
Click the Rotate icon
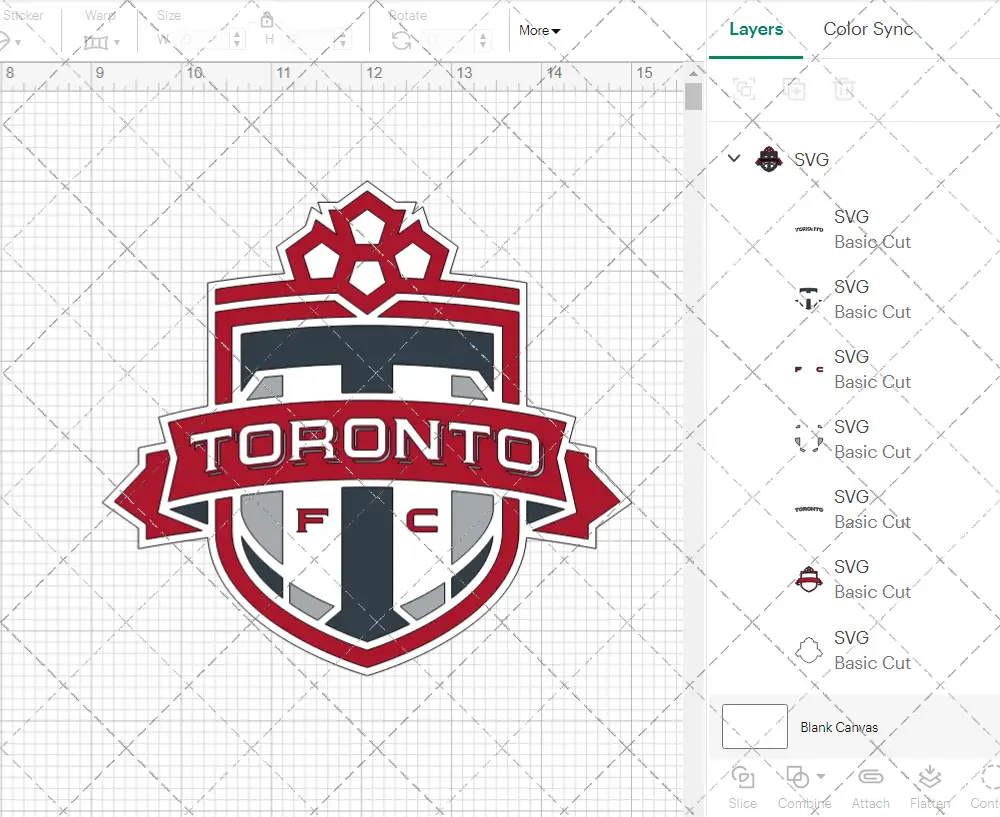tap(401, 41)
